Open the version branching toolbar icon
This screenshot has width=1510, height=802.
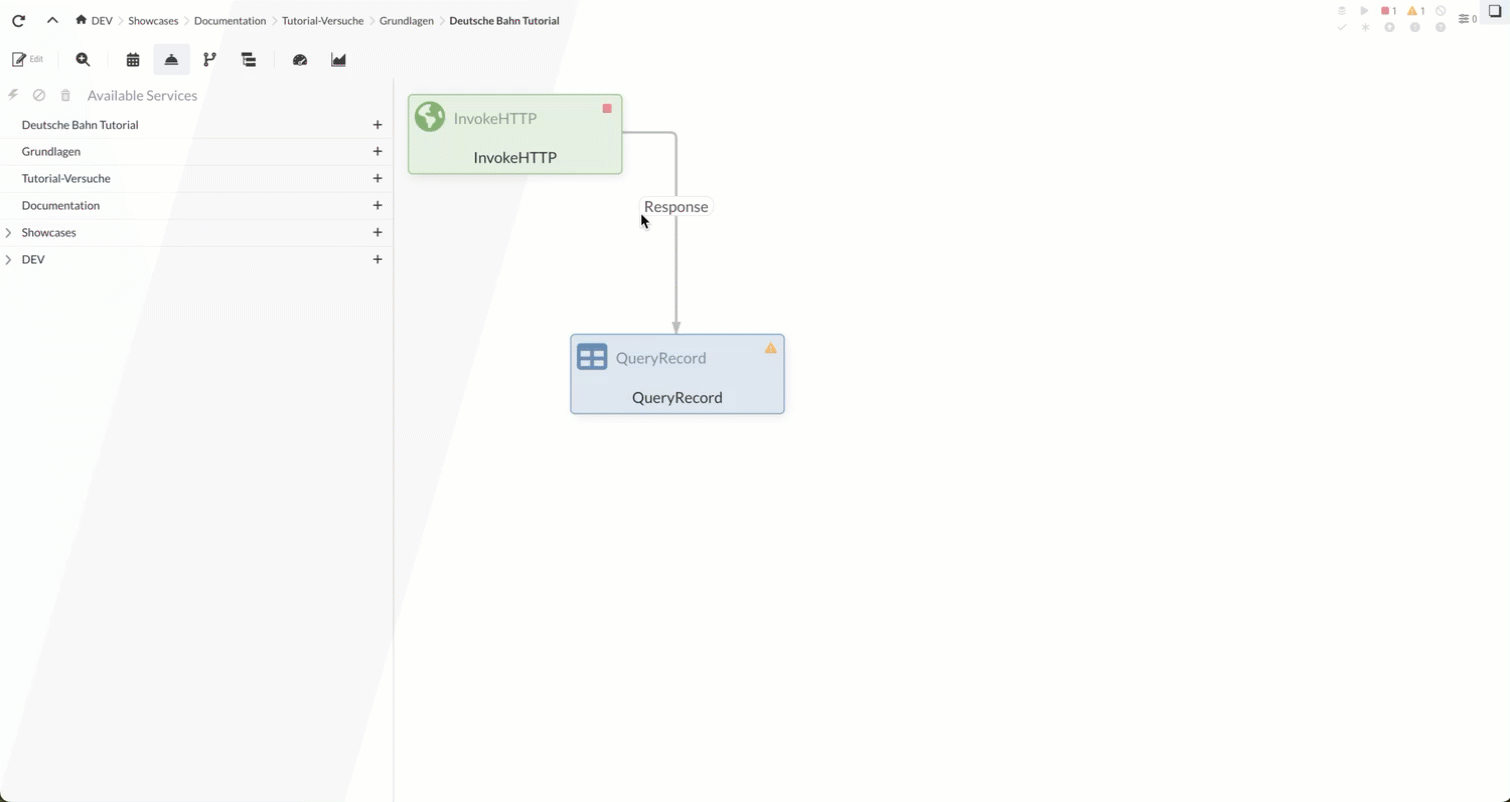(210, 59)
